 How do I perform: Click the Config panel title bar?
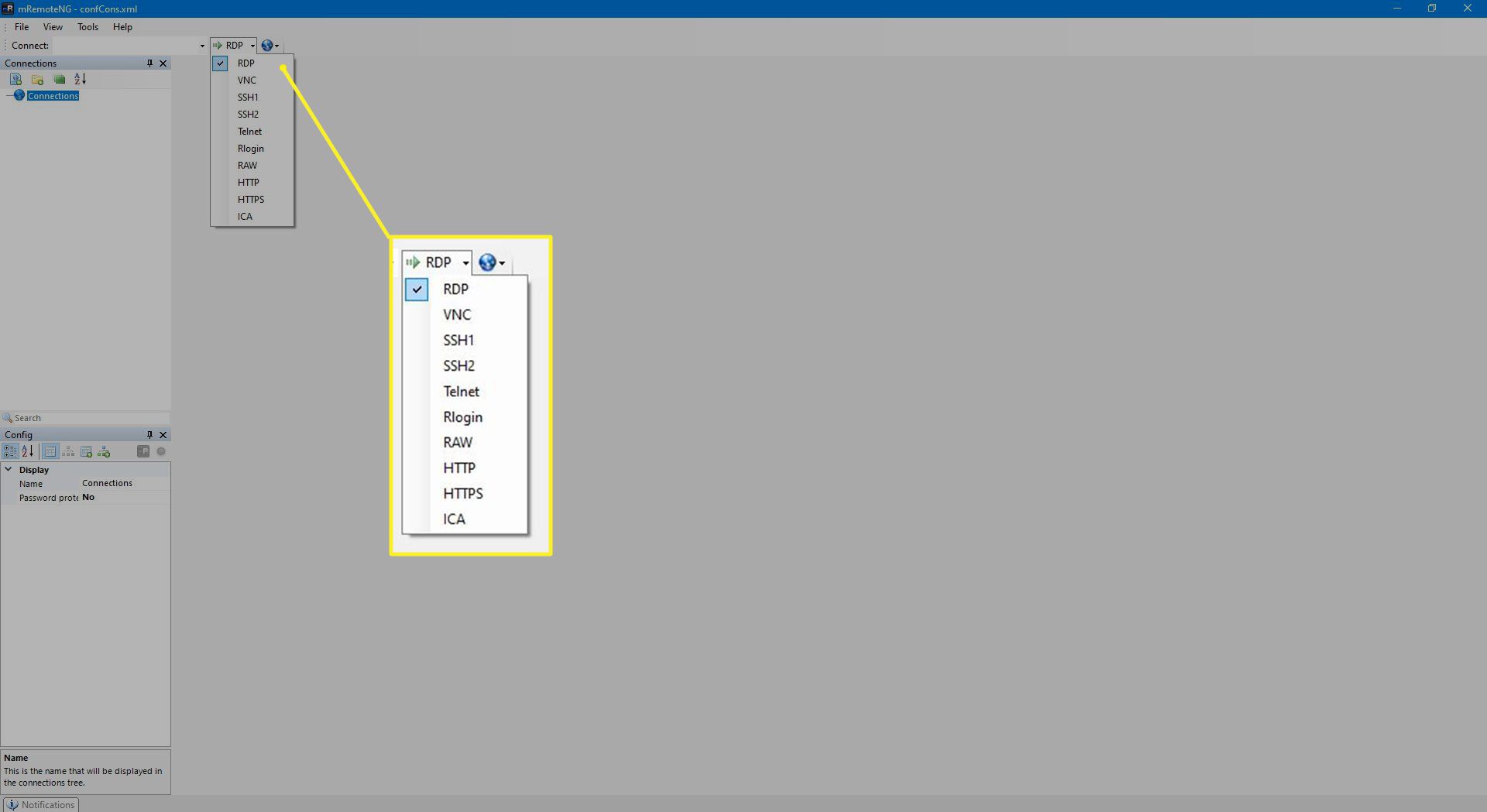point(74,435)
